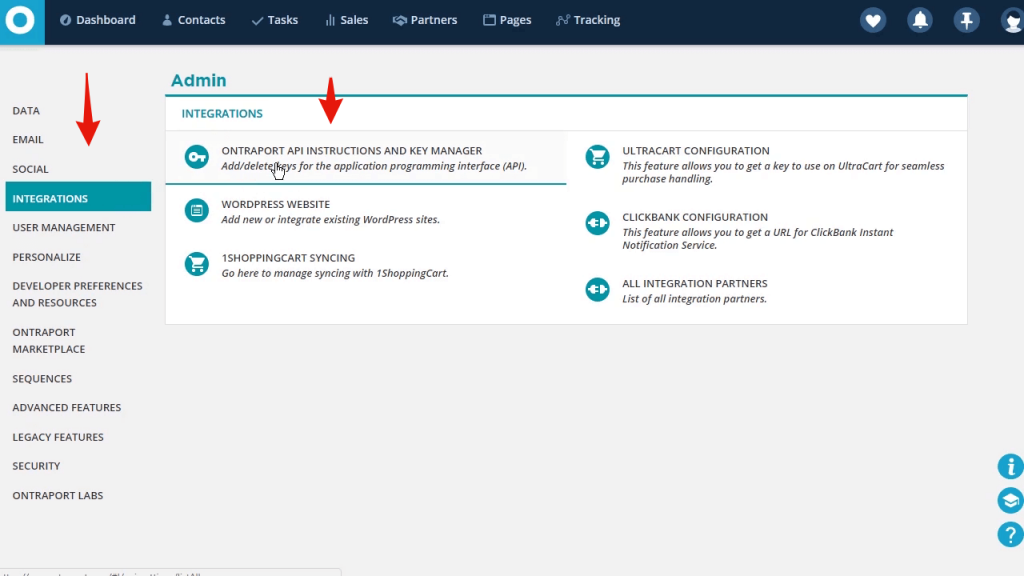This screenshot has height=576, width=1024.
Task: Open the WordPress Website link
Action: [276, 204]
